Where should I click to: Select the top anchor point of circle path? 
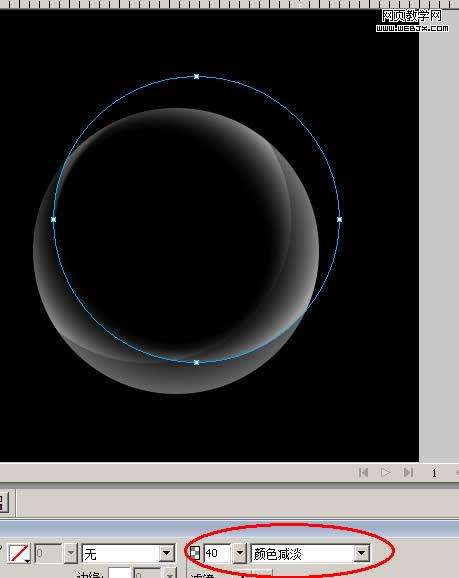[x=197, y=77]
